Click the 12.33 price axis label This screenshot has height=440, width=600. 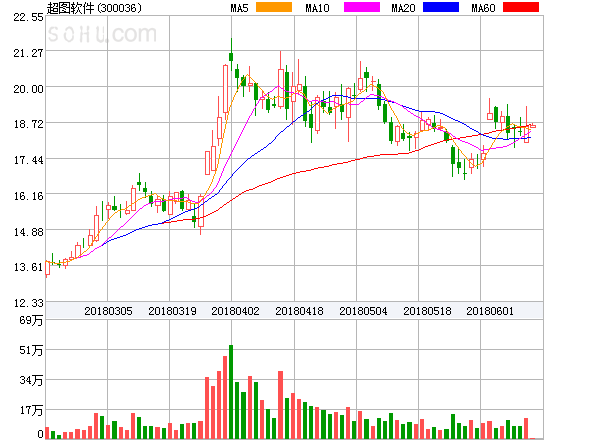pos(29,303)
